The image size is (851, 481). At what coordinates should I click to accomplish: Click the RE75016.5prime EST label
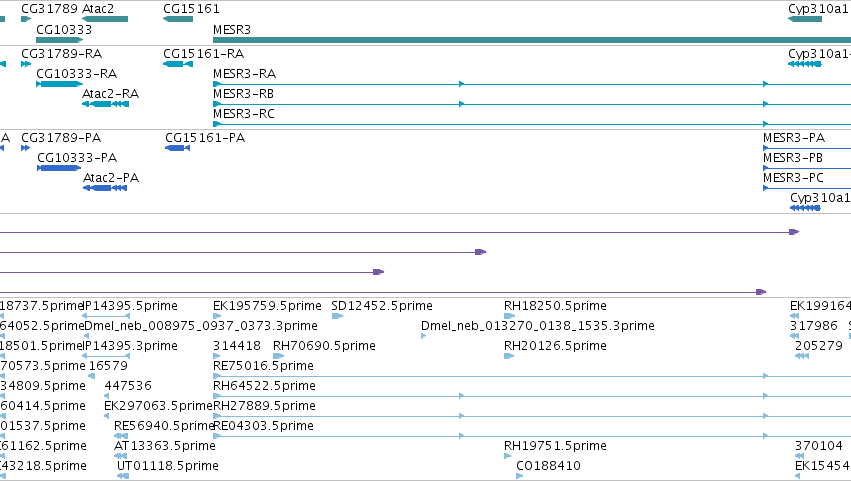click(x=263, y=366)
